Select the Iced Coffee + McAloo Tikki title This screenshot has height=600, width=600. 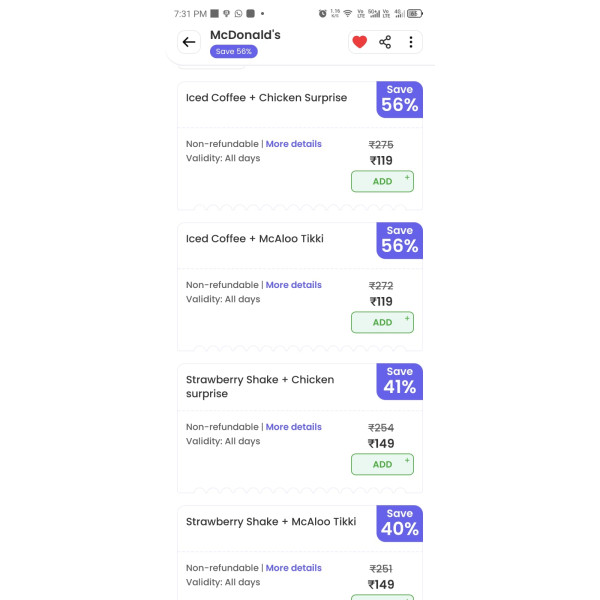255,239
